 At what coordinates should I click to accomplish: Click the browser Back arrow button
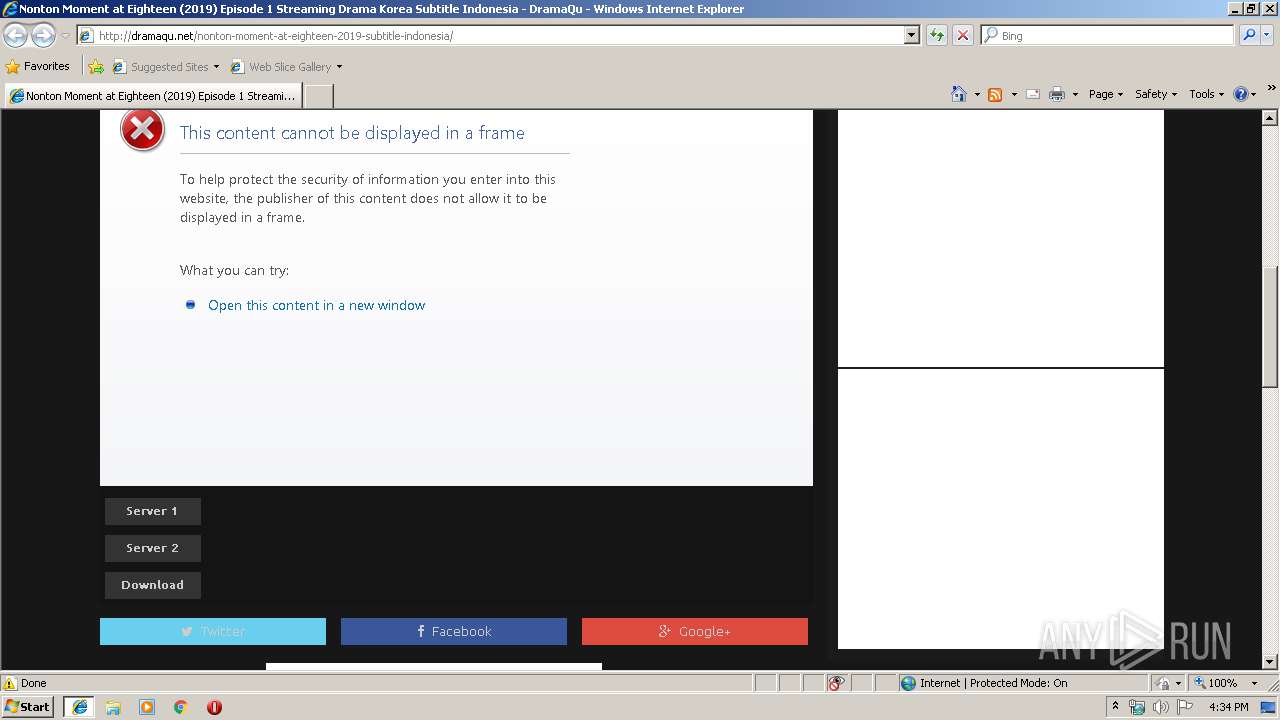coord(16,36)
